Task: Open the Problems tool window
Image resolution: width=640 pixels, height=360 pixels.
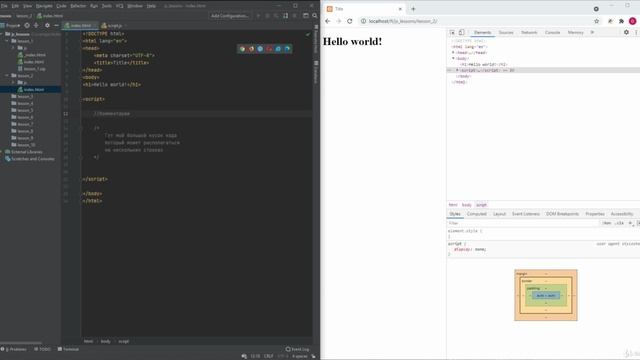Action: point(14,349)
